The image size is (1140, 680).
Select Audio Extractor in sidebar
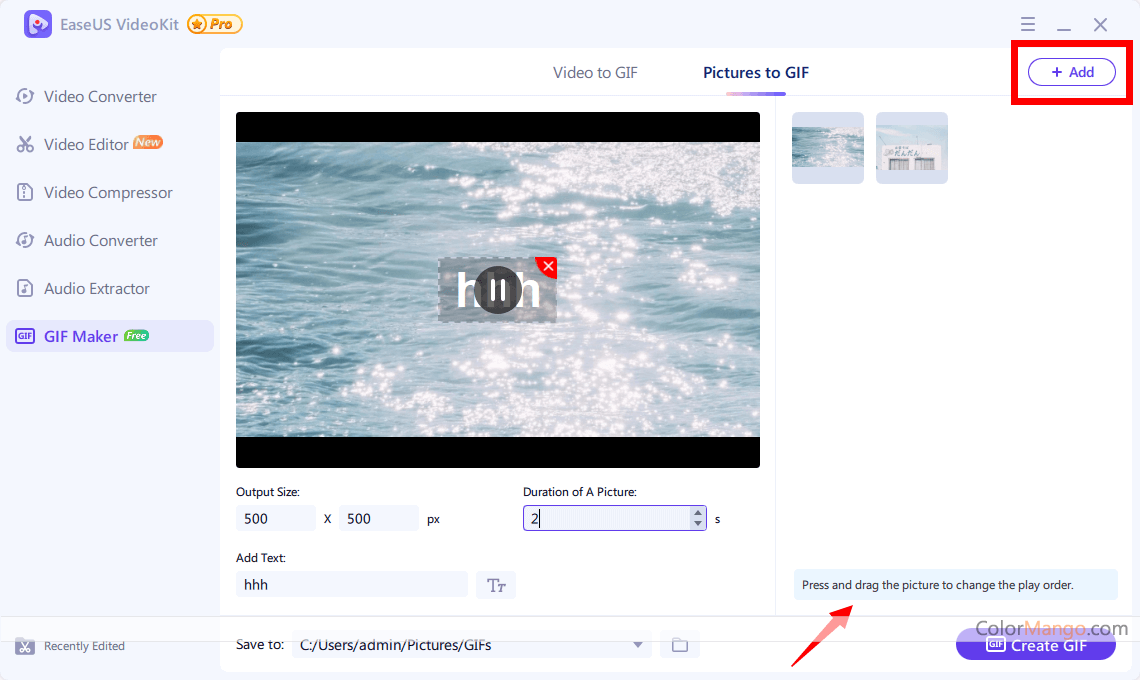click(x=96, y=289)
